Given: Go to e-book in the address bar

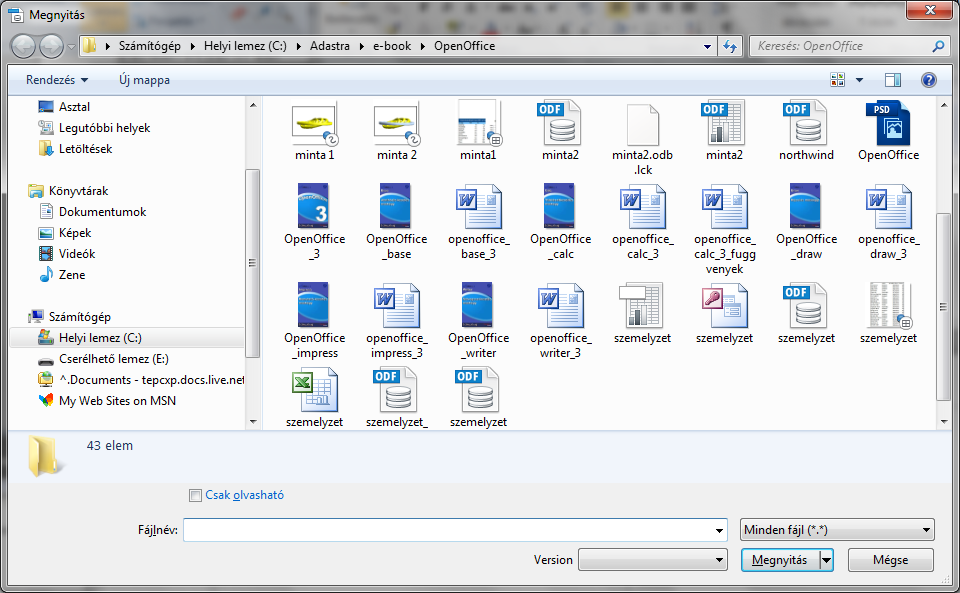Looking at the screenshot, I should click(392, 46).
